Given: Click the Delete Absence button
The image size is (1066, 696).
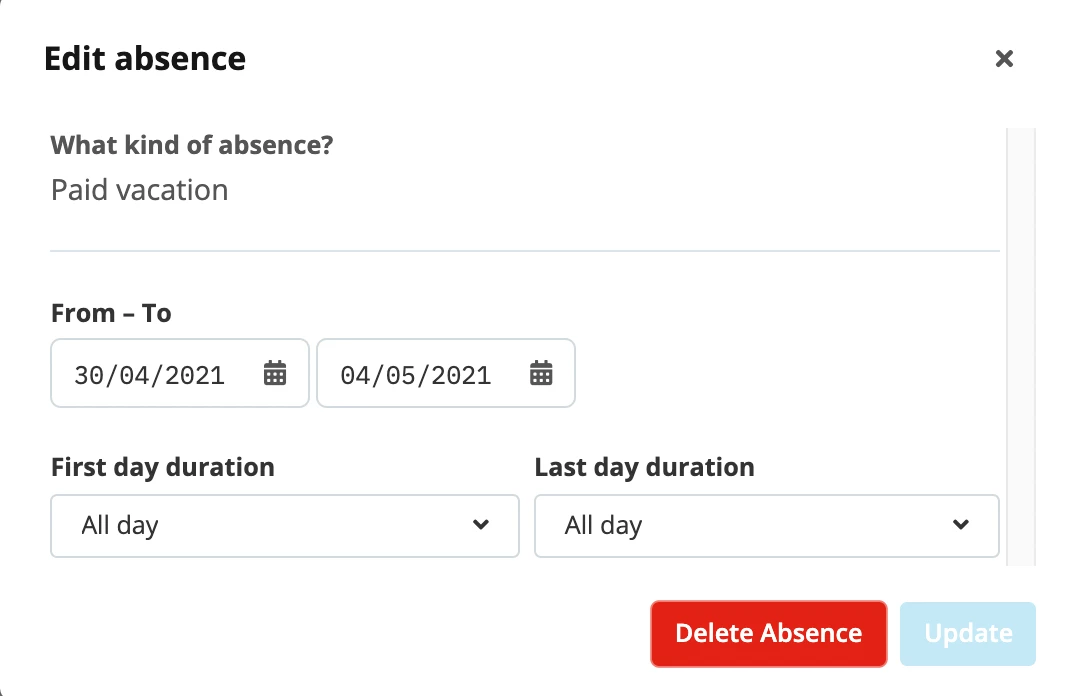Looking at the screenshot, I should [769, 633].
